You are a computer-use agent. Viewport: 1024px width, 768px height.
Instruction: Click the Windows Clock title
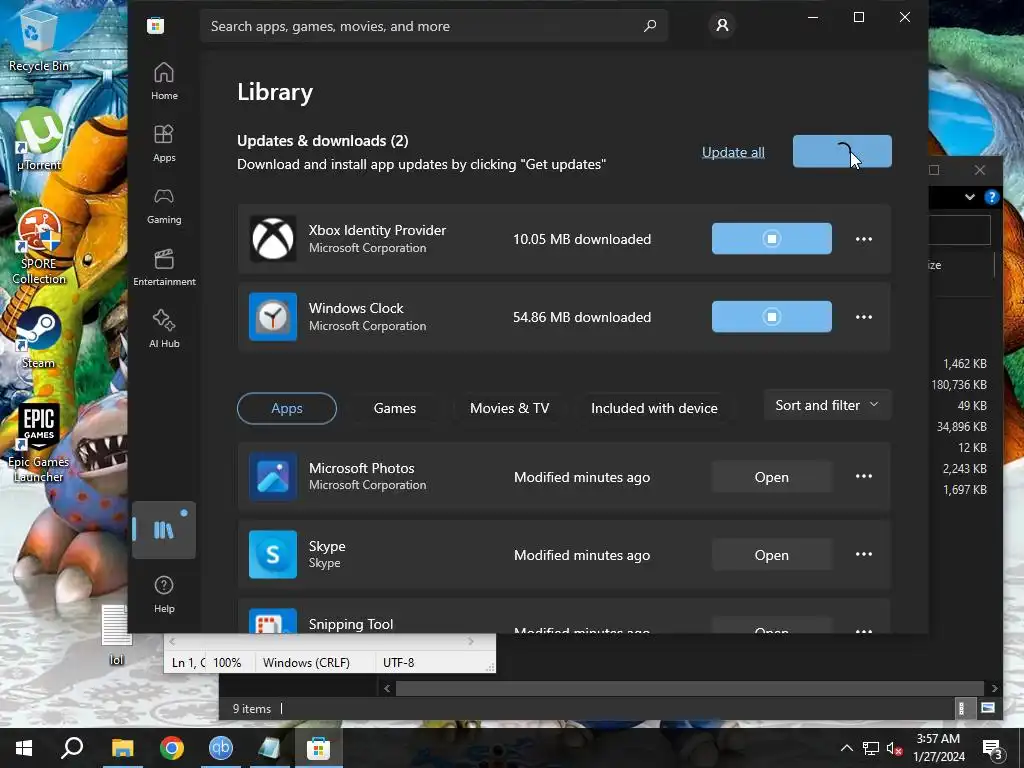pos(356,308)
